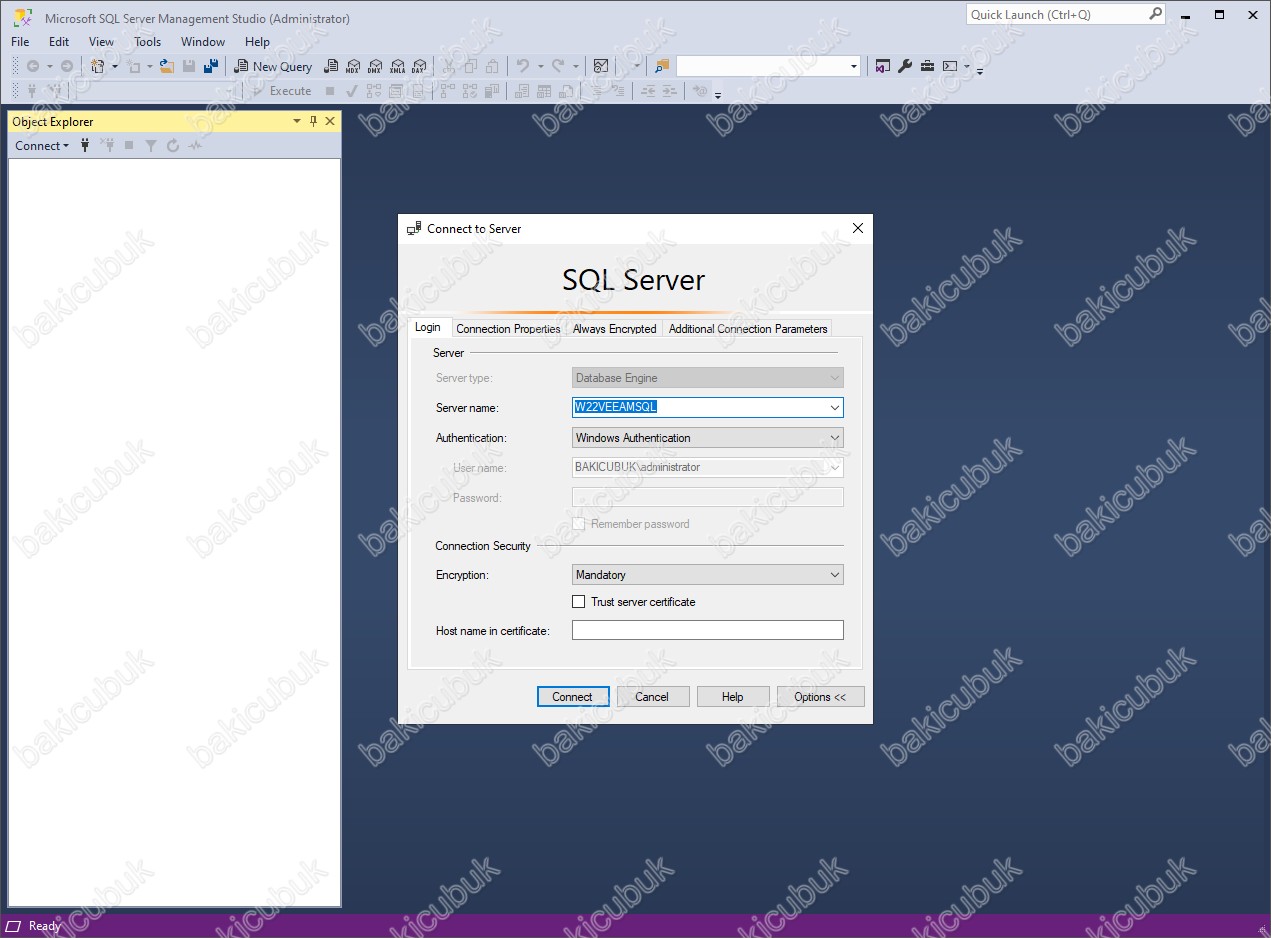Expand the Authentication dropdown
This screenshot has height=938, width=1271.
835,438
